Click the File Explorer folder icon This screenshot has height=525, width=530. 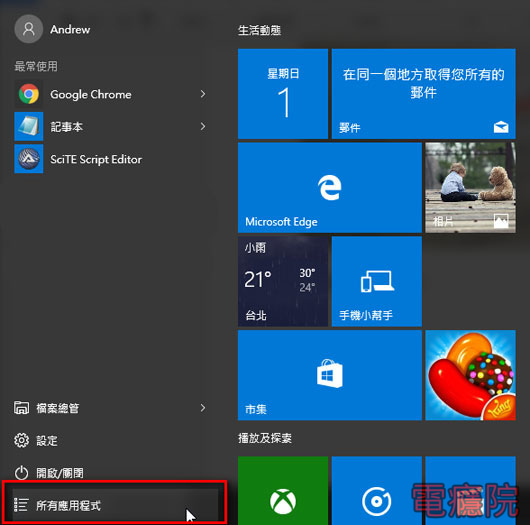(21, 408)
